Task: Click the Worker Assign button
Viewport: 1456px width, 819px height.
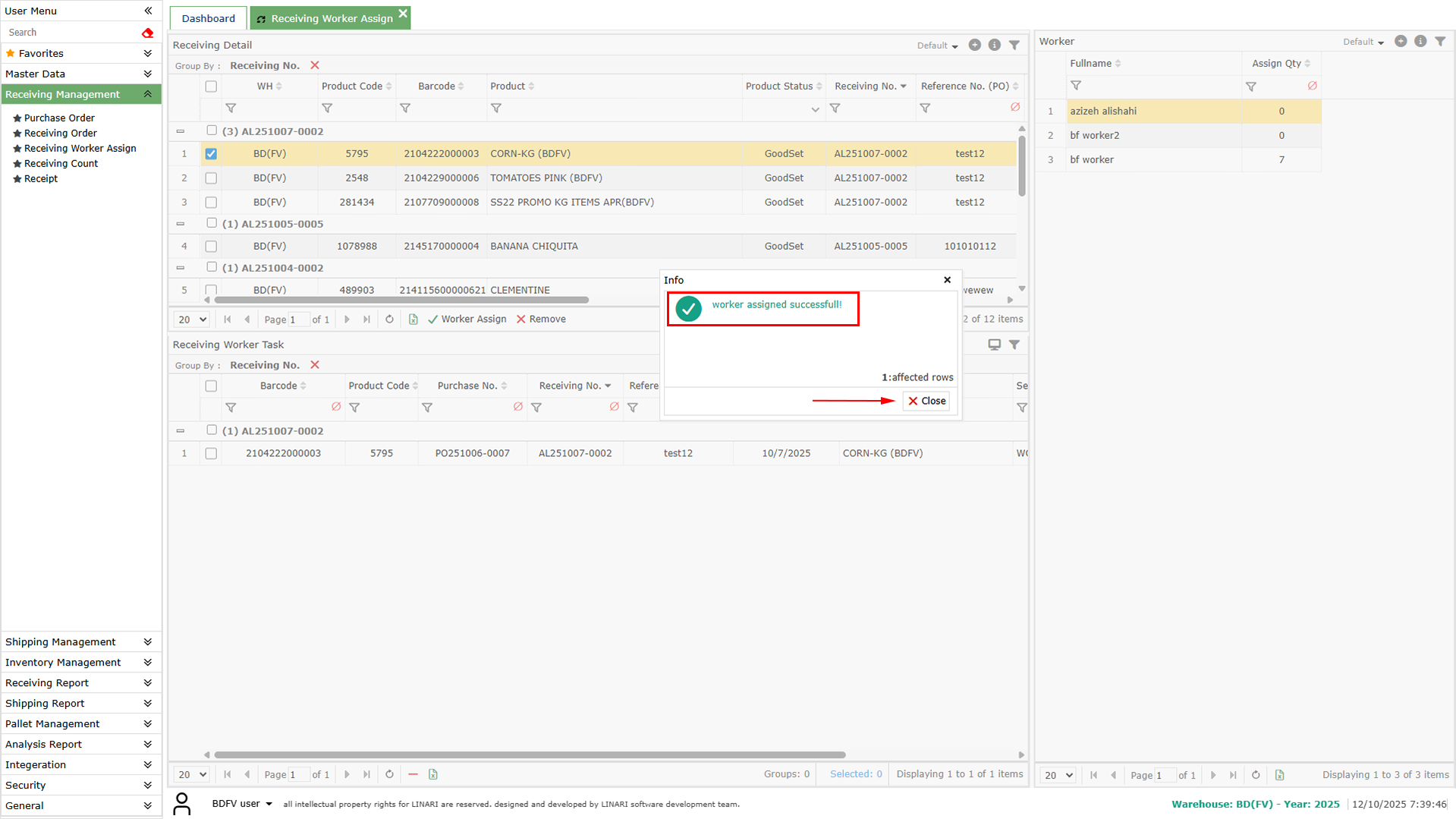Action: 467,319
